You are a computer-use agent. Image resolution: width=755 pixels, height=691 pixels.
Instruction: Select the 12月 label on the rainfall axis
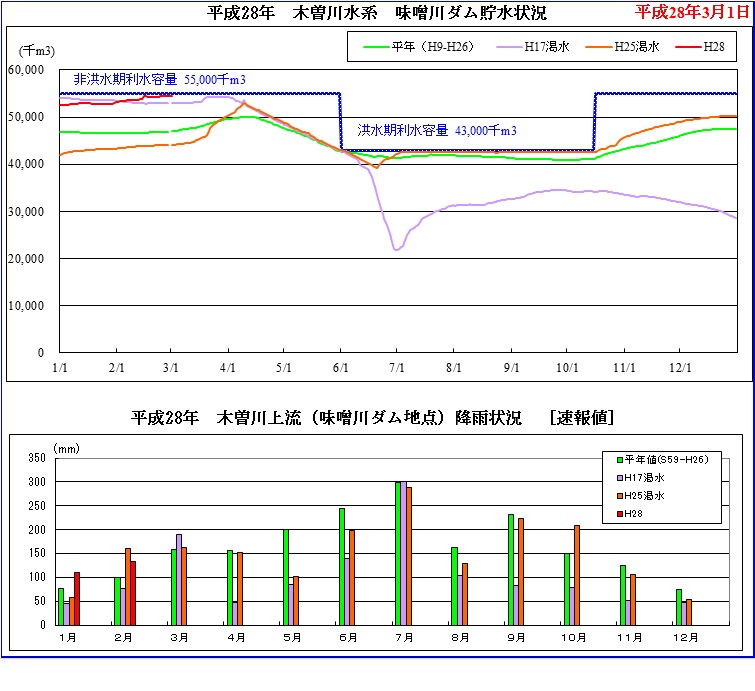(683, 637)
